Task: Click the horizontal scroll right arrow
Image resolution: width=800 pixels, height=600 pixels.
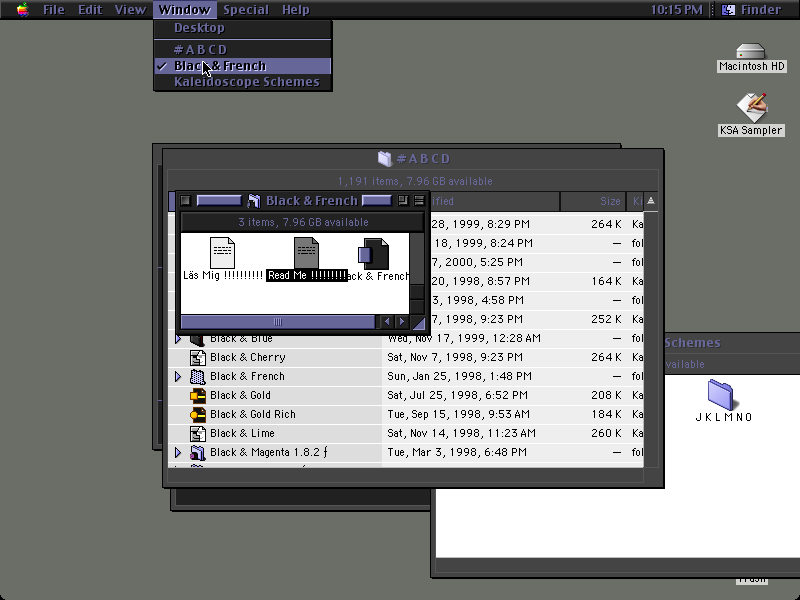Action: (402, 321)
